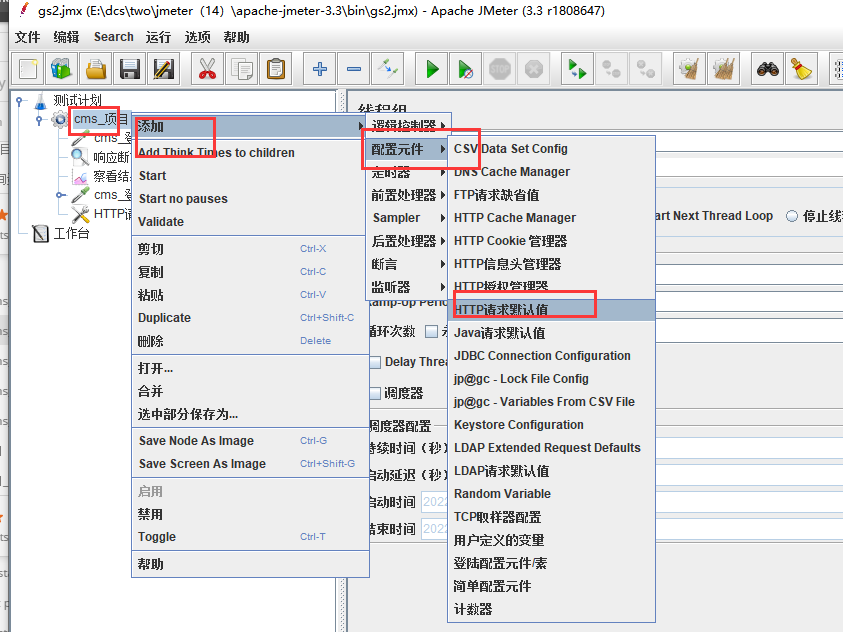Collapse the 测试计划 tree expander handle
The width and height of the screenshot is (843, 632).
point(19,100)
